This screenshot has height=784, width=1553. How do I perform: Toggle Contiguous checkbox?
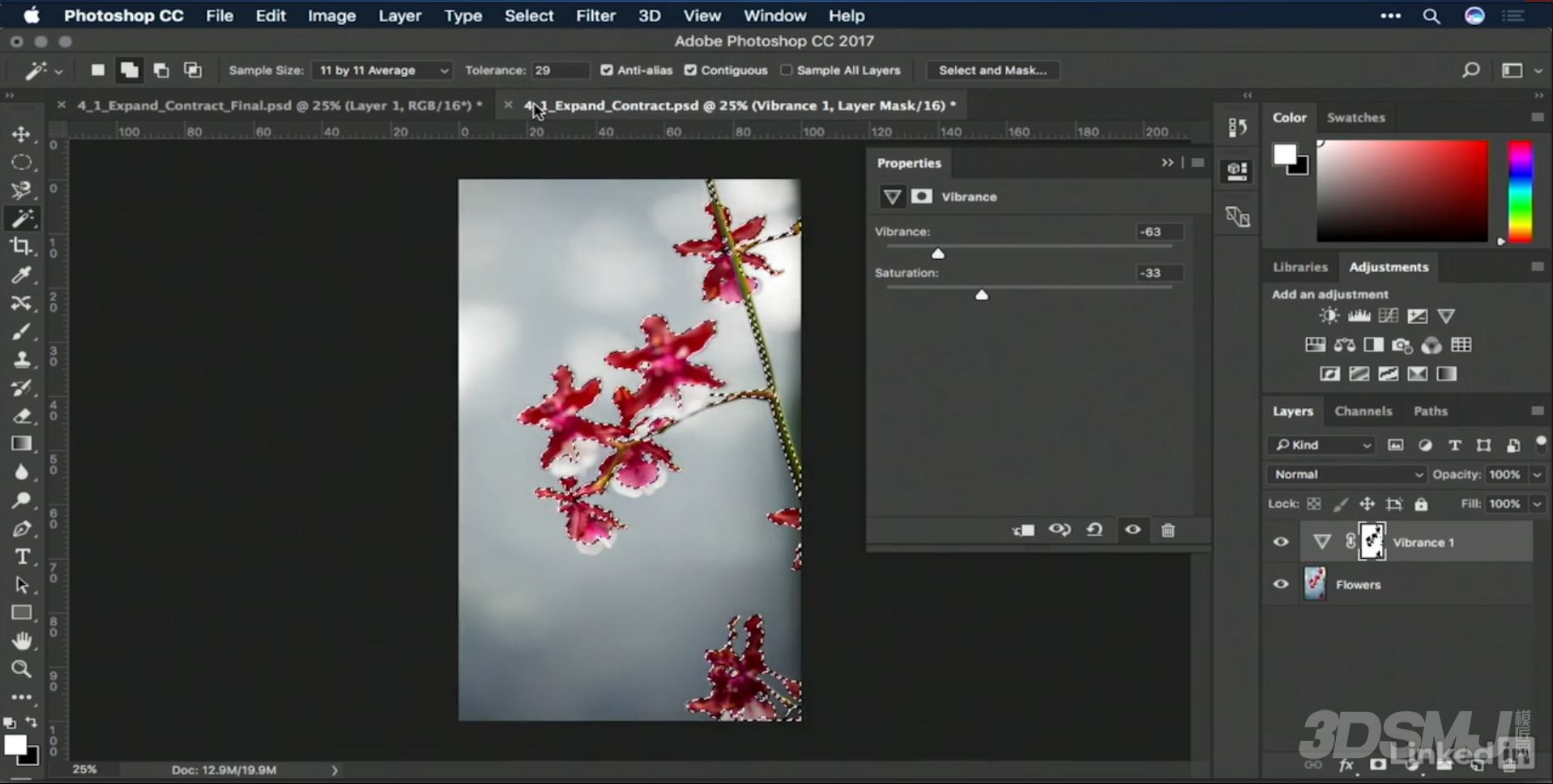tap(690, 70)
